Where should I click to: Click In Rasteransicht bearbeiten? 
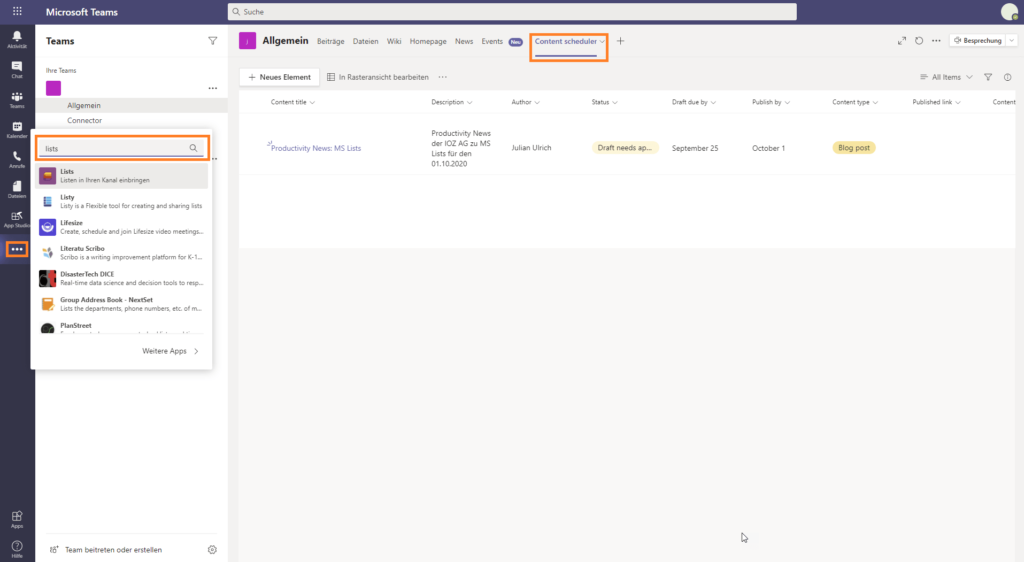pyautogui.click(x=377, y=77)
